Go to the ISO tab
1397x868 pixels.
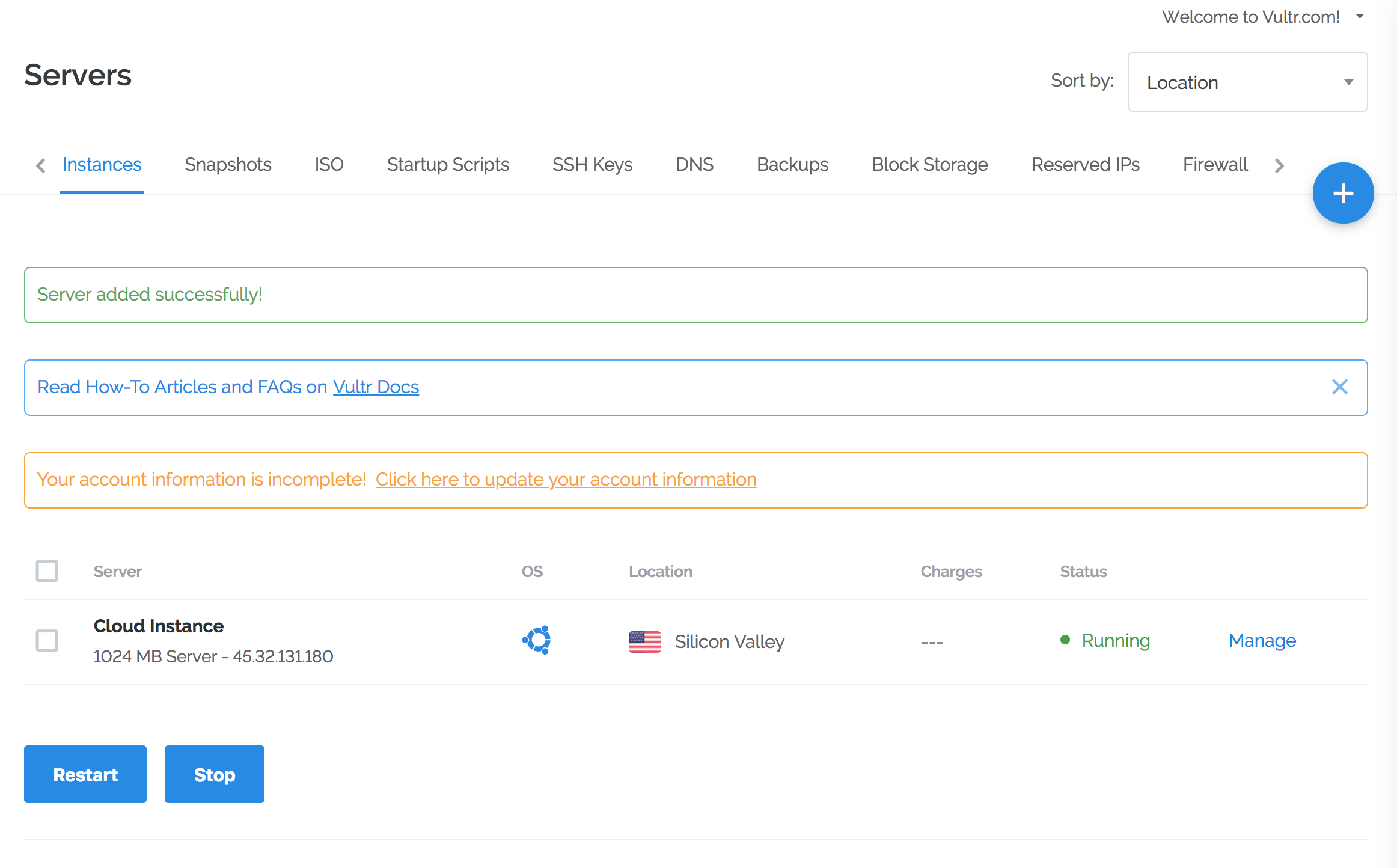329,165
